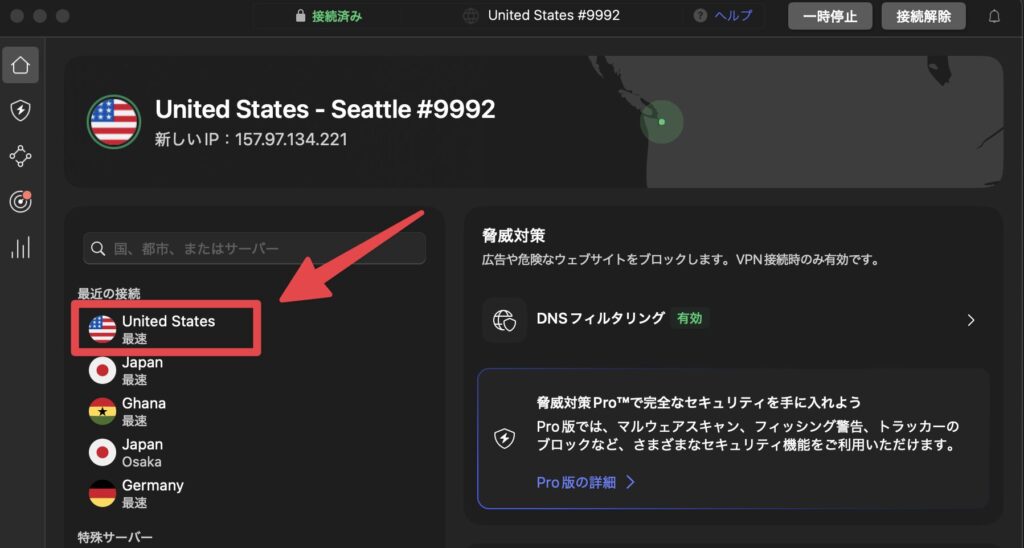This screenshot has width=1024, height=548.
Task: Click the United States flag in recent connections
Action: pos(102,329)
